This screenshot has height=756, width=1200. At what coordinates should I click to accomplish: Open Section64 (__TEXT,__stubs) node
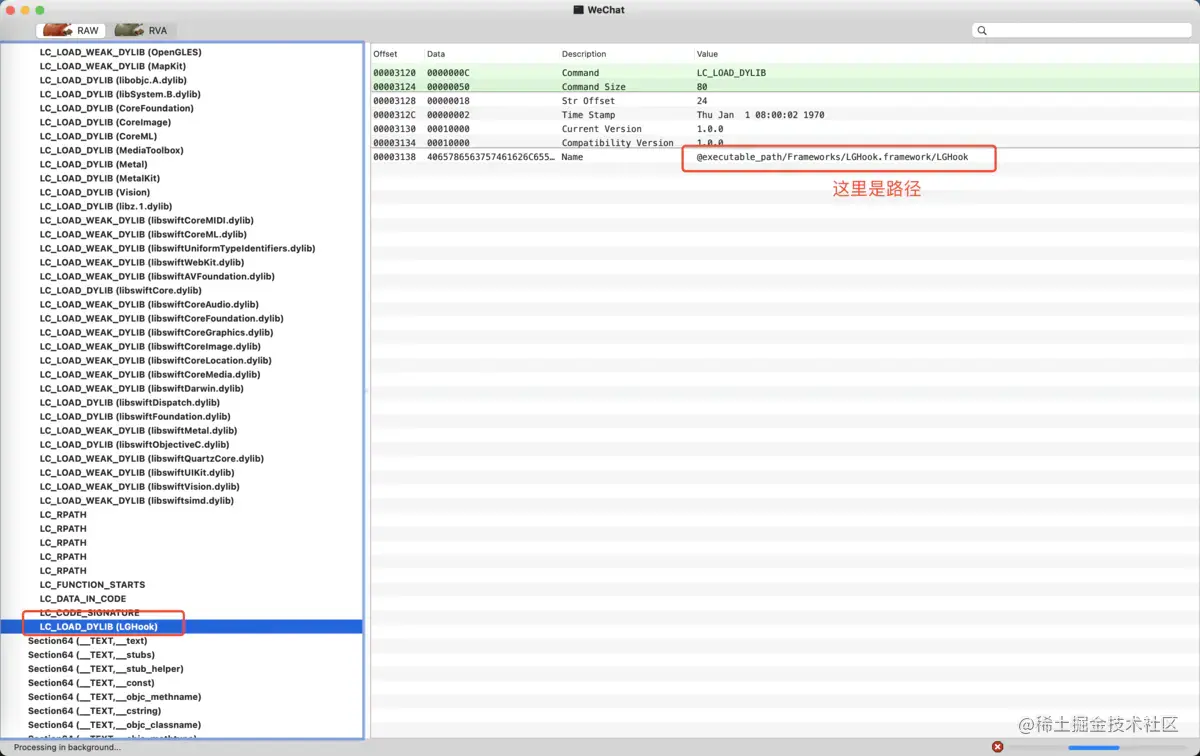click(91, 654)
